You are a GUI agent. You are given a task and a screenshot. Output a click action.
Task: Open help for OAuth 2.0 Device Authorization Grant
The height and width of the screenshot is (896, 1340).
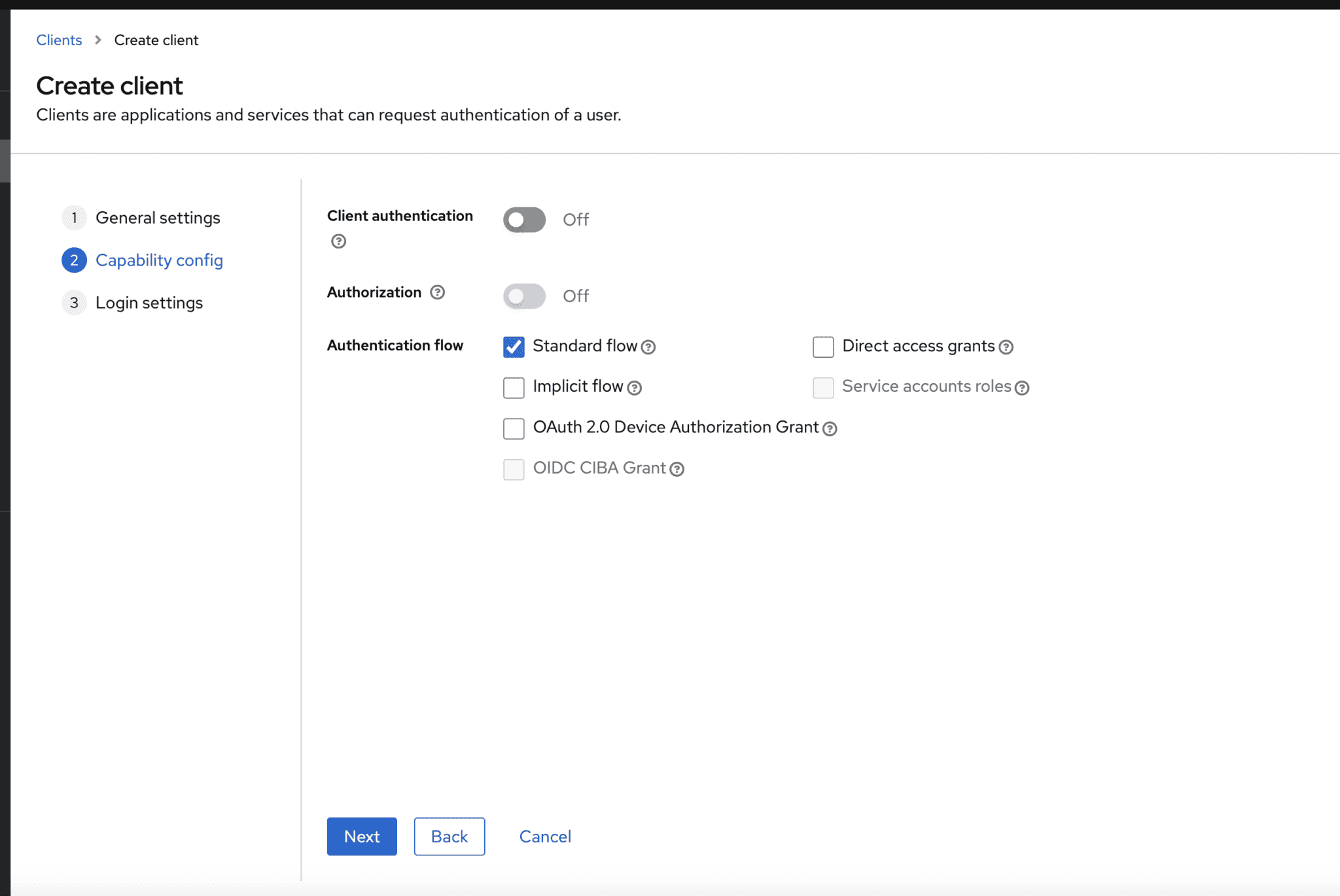pos(830,428)
